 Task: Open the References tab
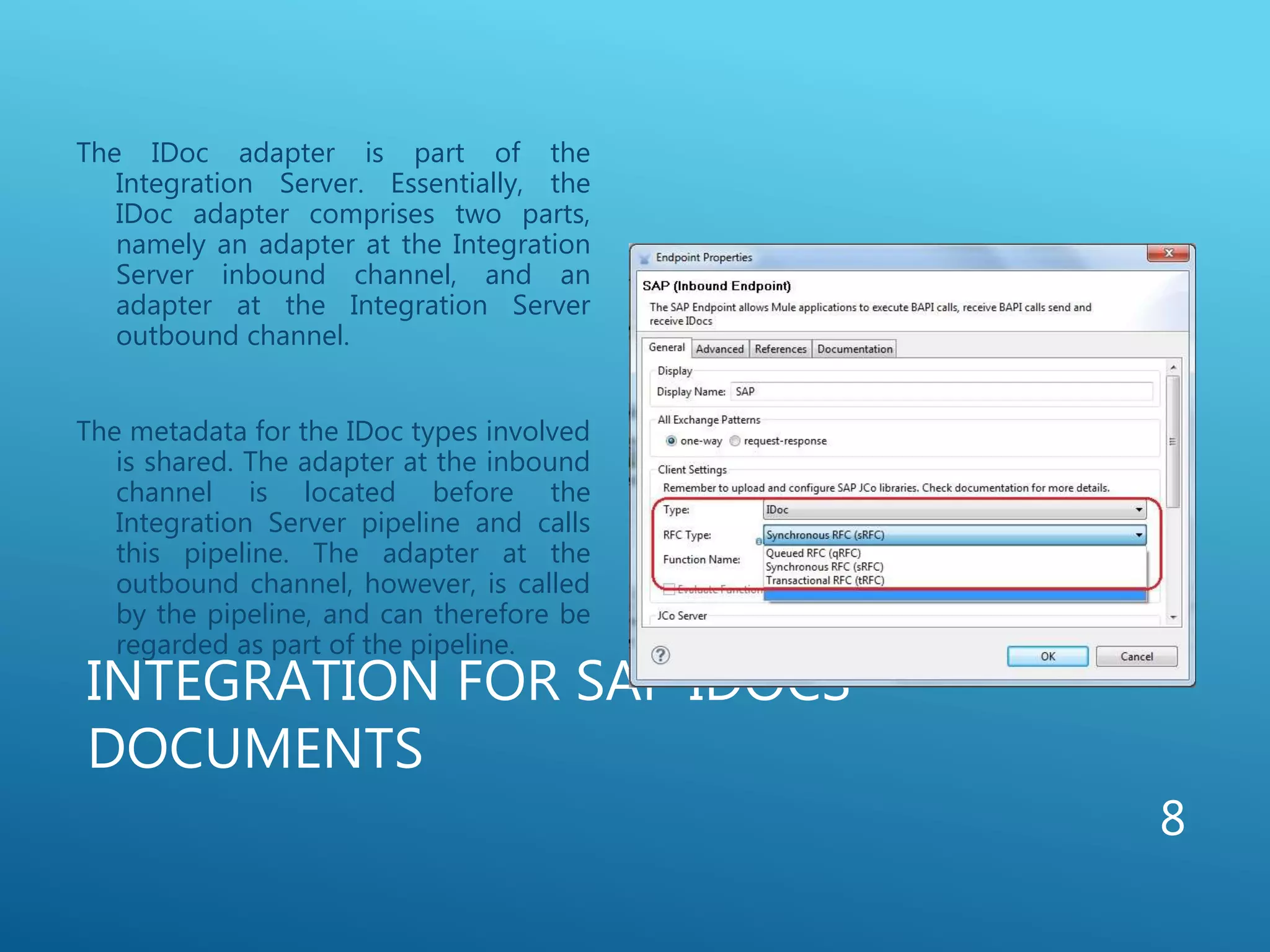(x=780, y=349)
